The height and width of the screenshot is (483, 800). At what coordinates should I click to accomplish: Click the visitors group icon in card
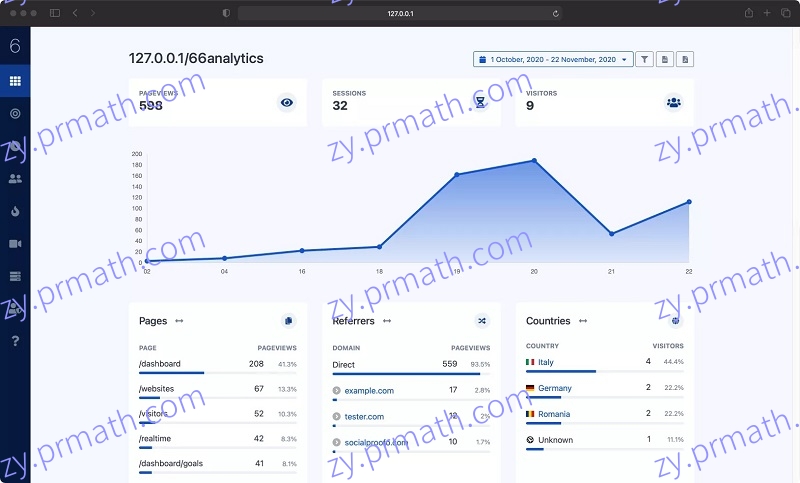pyautogui.click(x=673, y=103)
